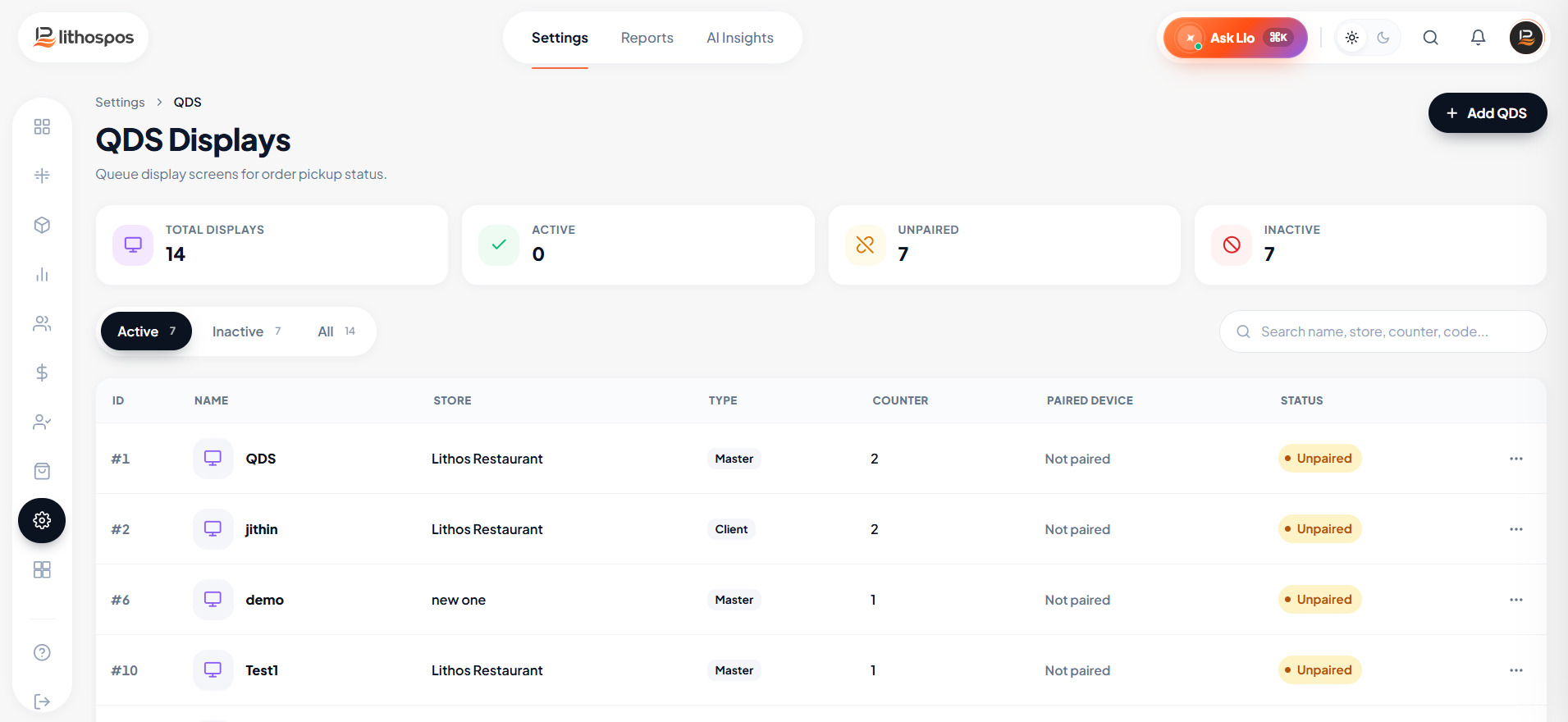1568x722 pixels.
Task: Open the staff user-check sidebar icon
Action: 42,422
